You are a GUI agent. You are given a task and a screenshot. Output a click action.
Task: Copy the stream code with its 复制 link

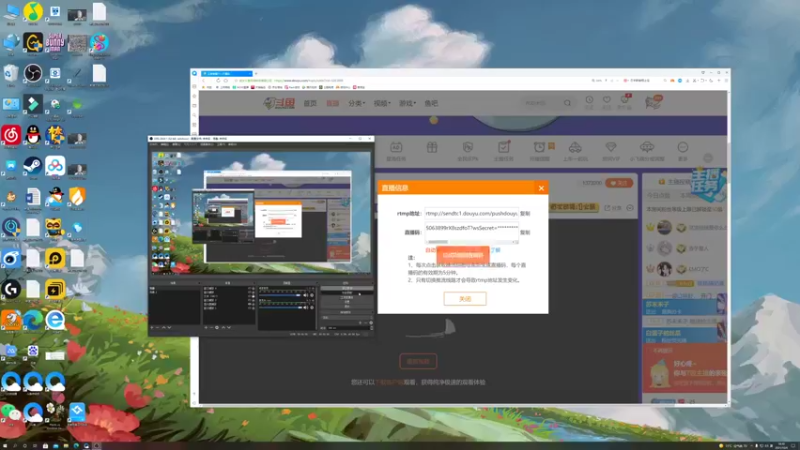point(525,232)
